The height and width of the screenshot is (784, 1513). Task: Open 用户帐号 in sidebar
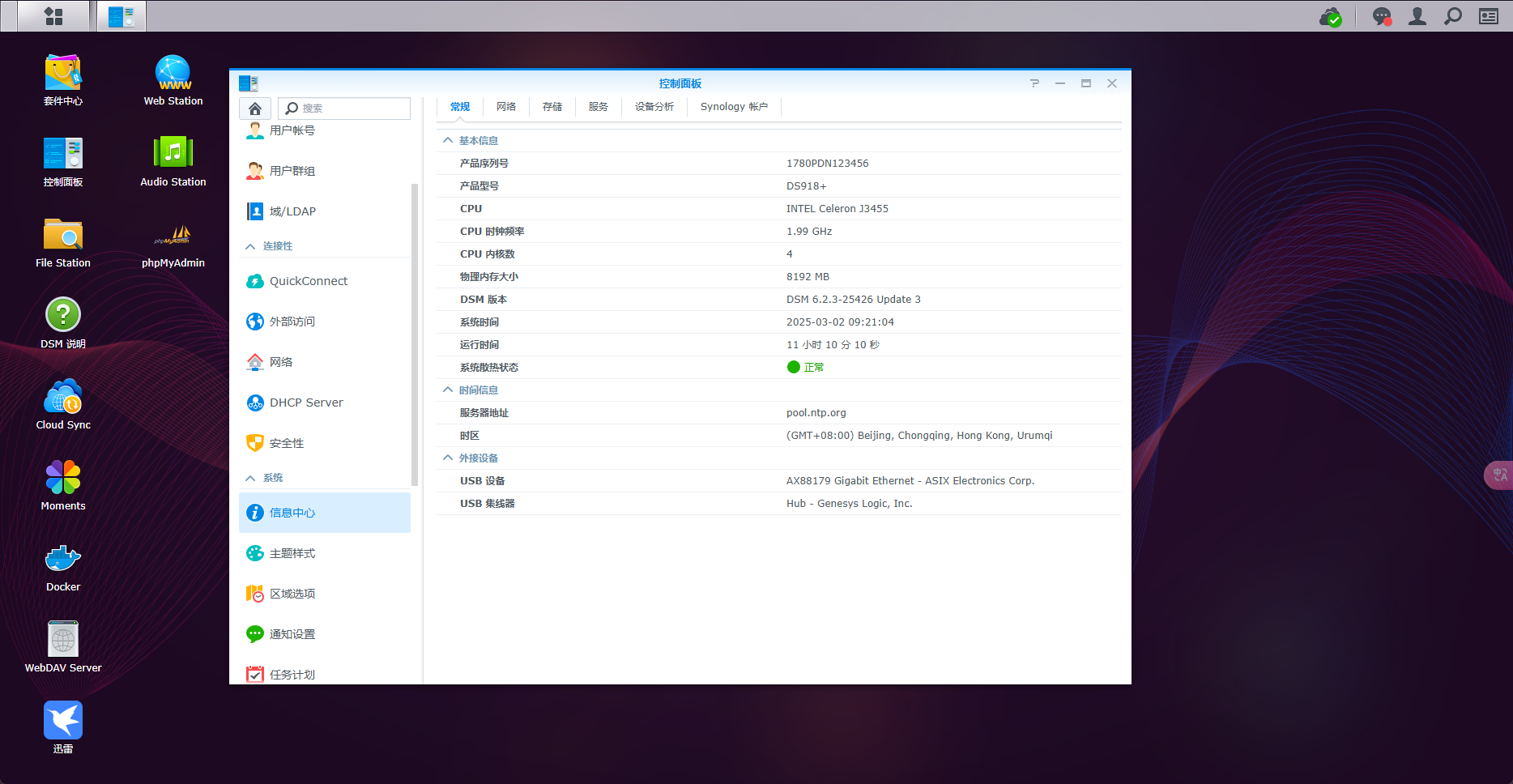tap(325, 130)
